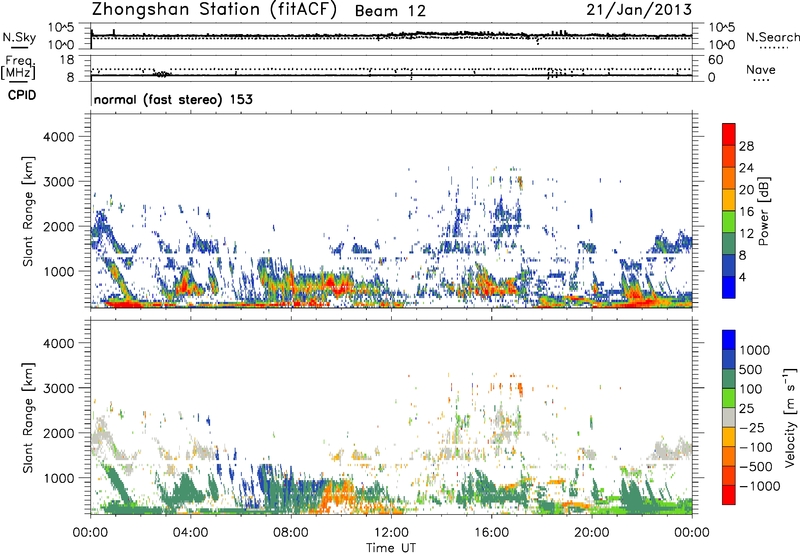Click the 28 label on Power colorbar
Image resolution: width=800 pixels, height=554 pixels.
pyautogui.click(x=746, y=146)
